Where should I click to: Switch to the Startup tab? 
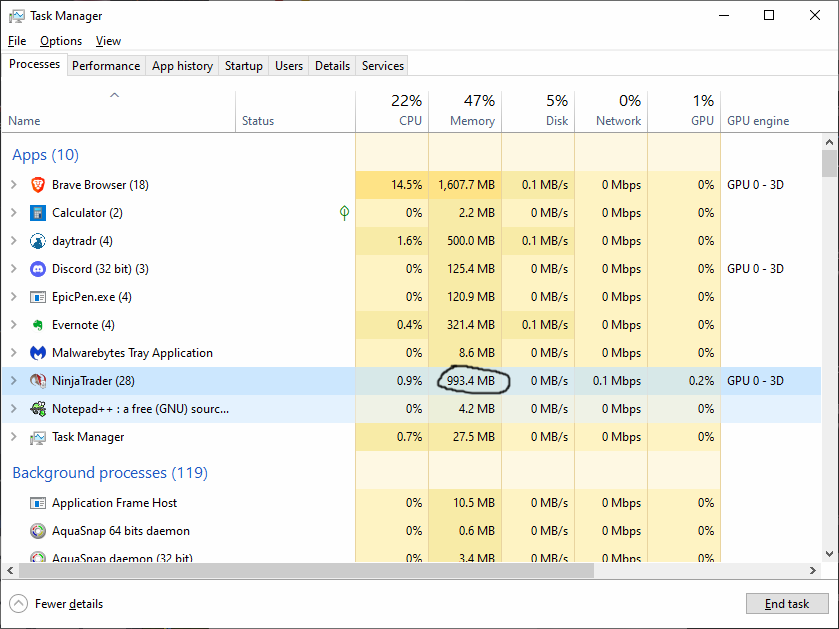243,66
